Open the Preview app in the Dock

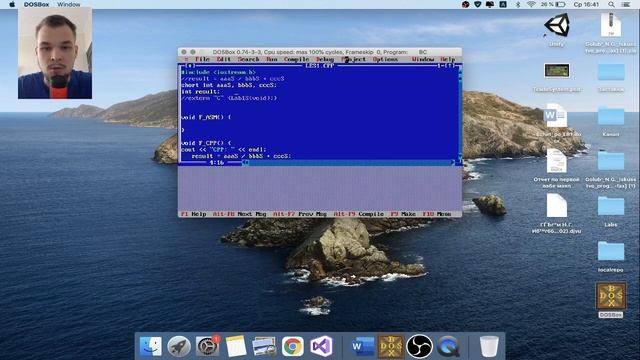tap(264, 346)
